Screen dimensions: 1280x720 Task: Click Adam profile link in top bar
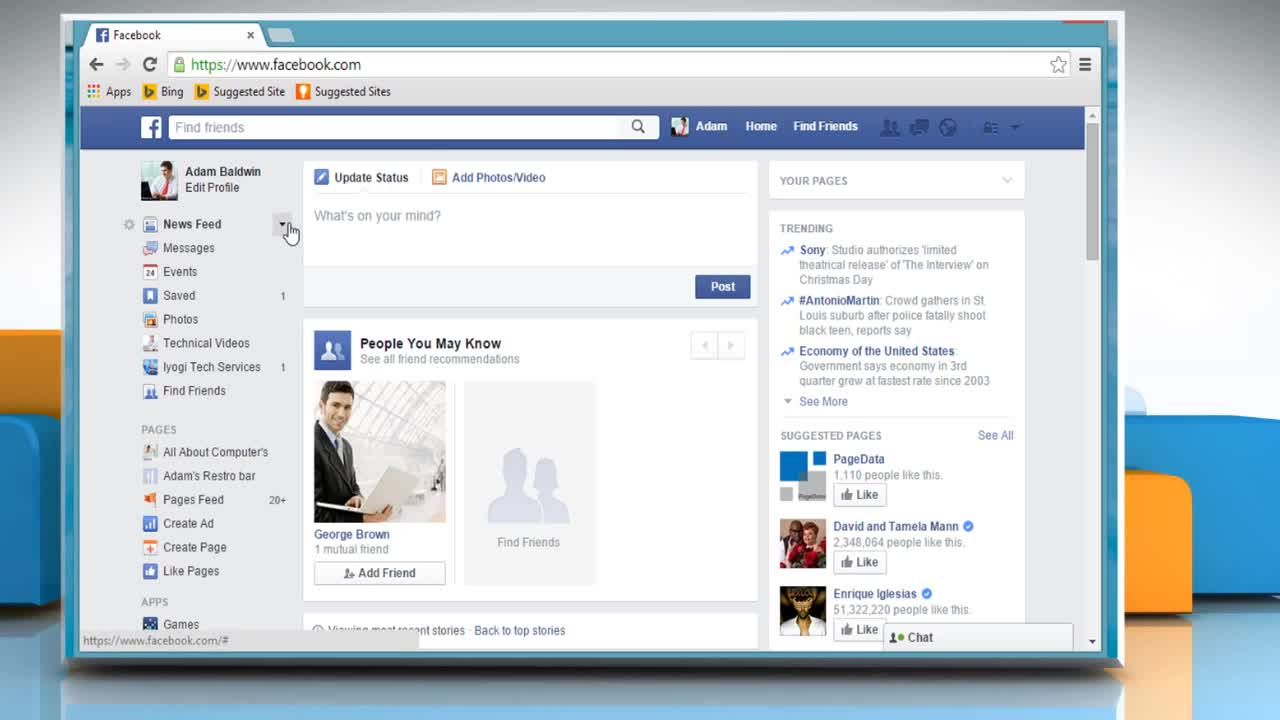coord(699,127)
